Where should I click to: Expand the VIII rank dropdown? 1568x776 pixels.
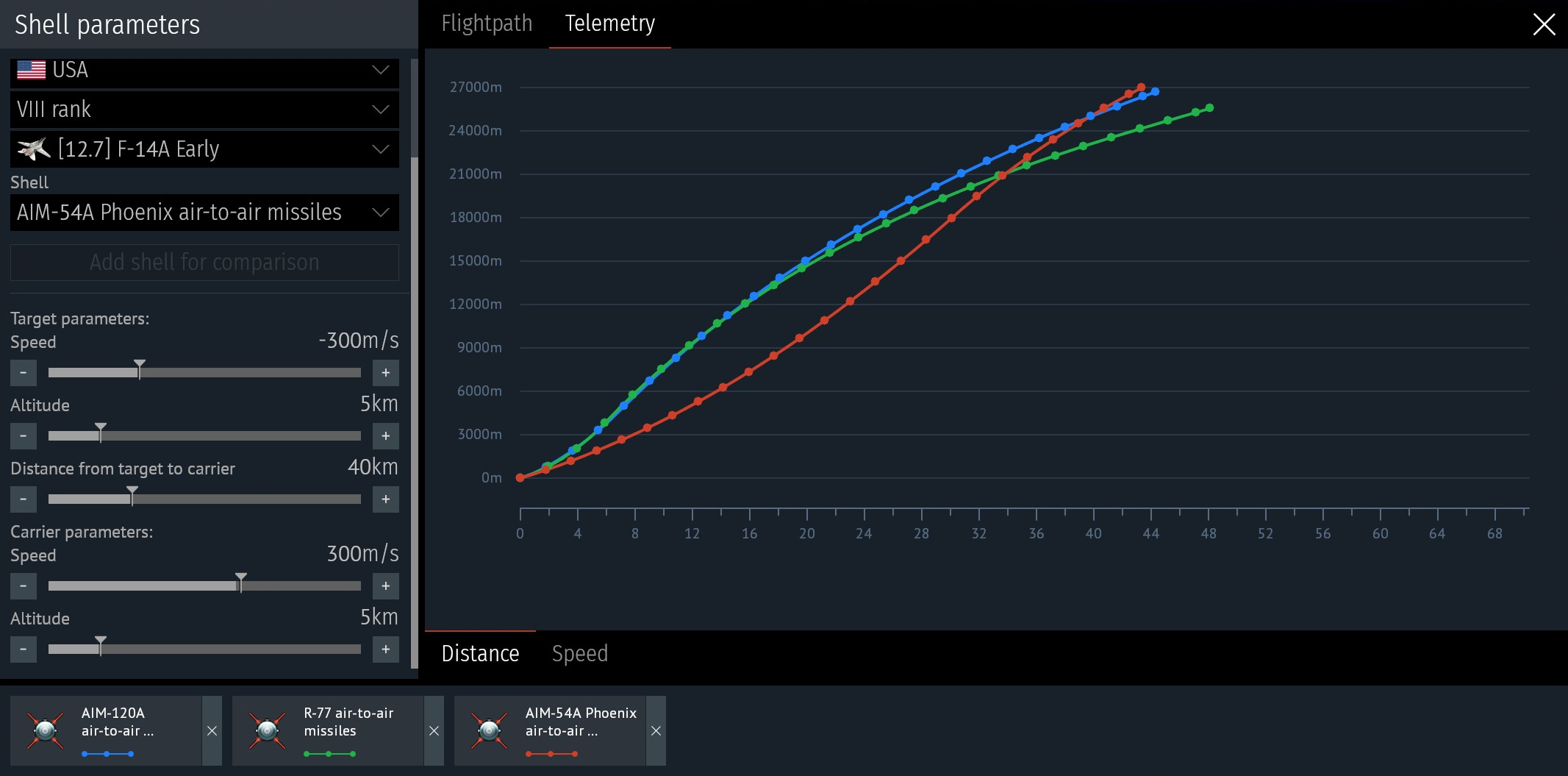(204, 110)
